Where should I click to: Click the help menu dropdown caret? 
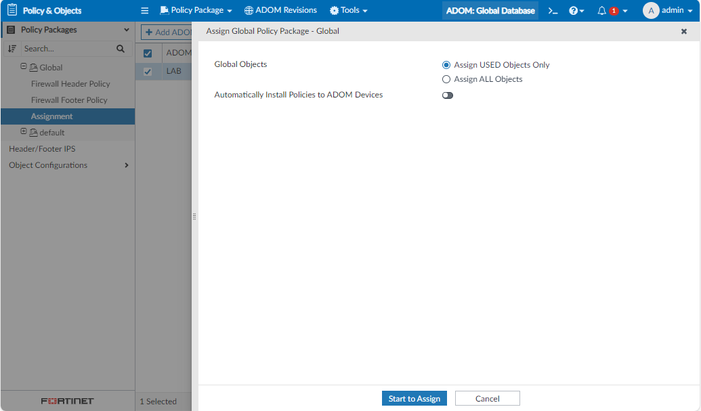(x=582, y=11)
